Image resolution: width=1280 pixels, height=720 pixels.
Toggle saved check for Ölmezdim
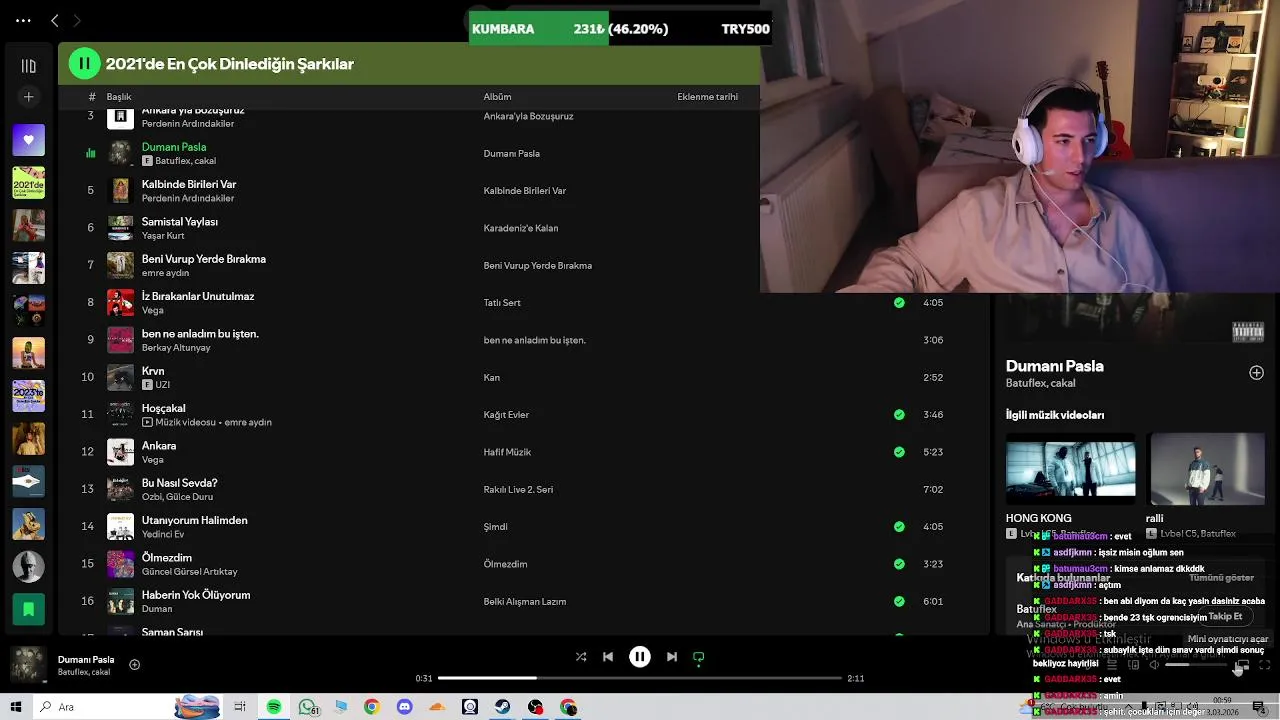point(899,564)
